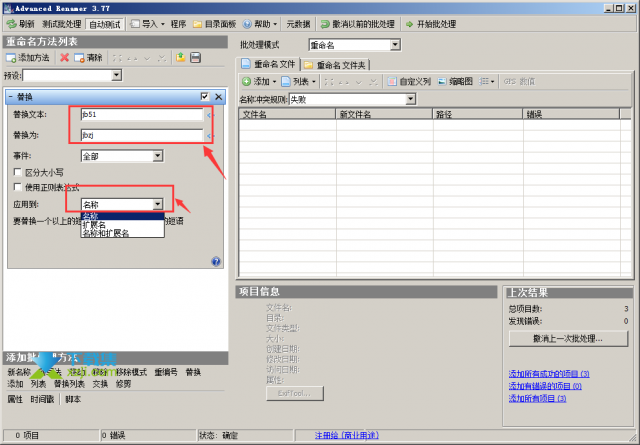Click the Start batch (开始批处理) arrow icon

[x=409, y=24]
